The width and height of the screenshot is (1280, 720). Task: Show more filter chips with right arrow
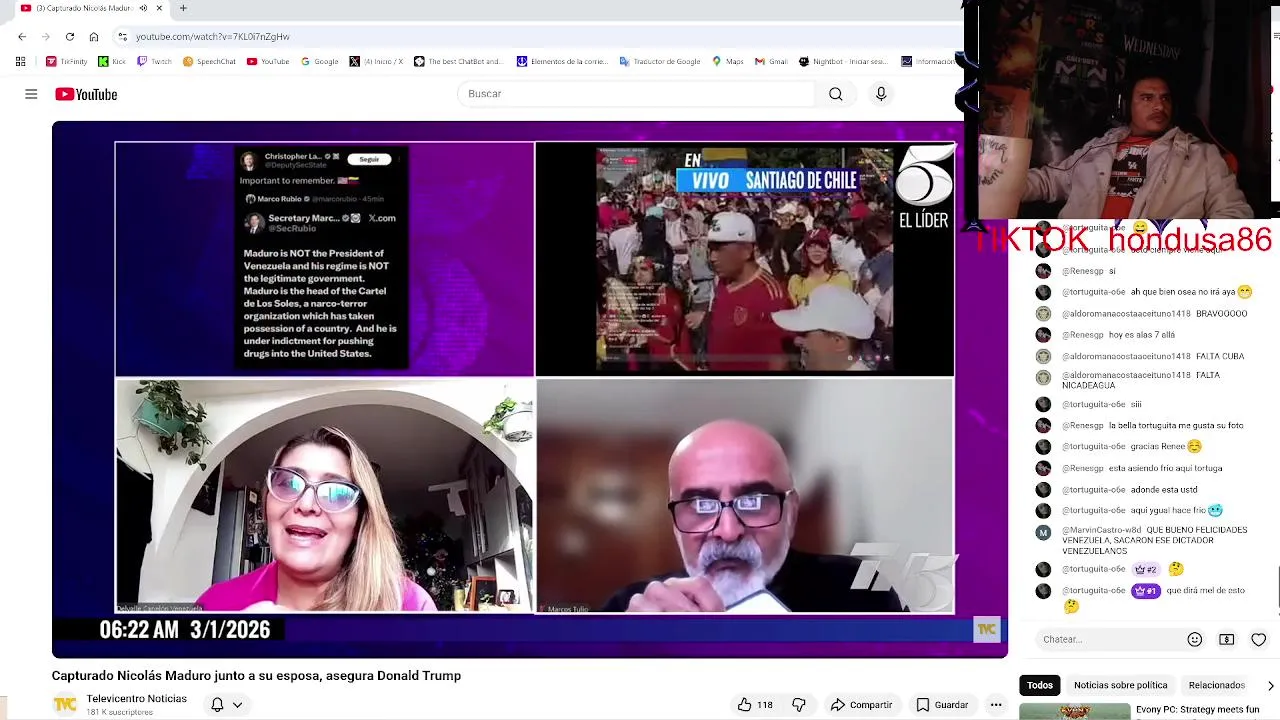pos(1270,685)
